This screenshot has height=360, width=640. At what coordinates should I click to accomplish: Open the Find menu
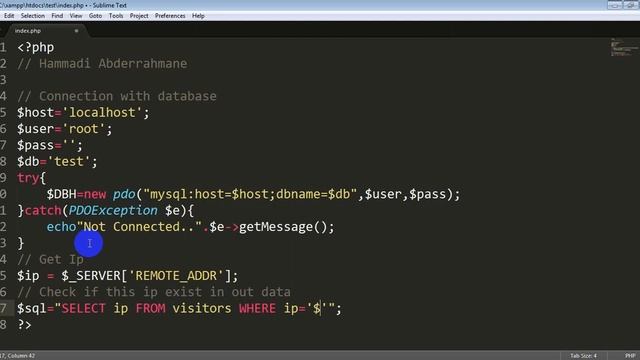pyautogui.click(x=57, y=16)
